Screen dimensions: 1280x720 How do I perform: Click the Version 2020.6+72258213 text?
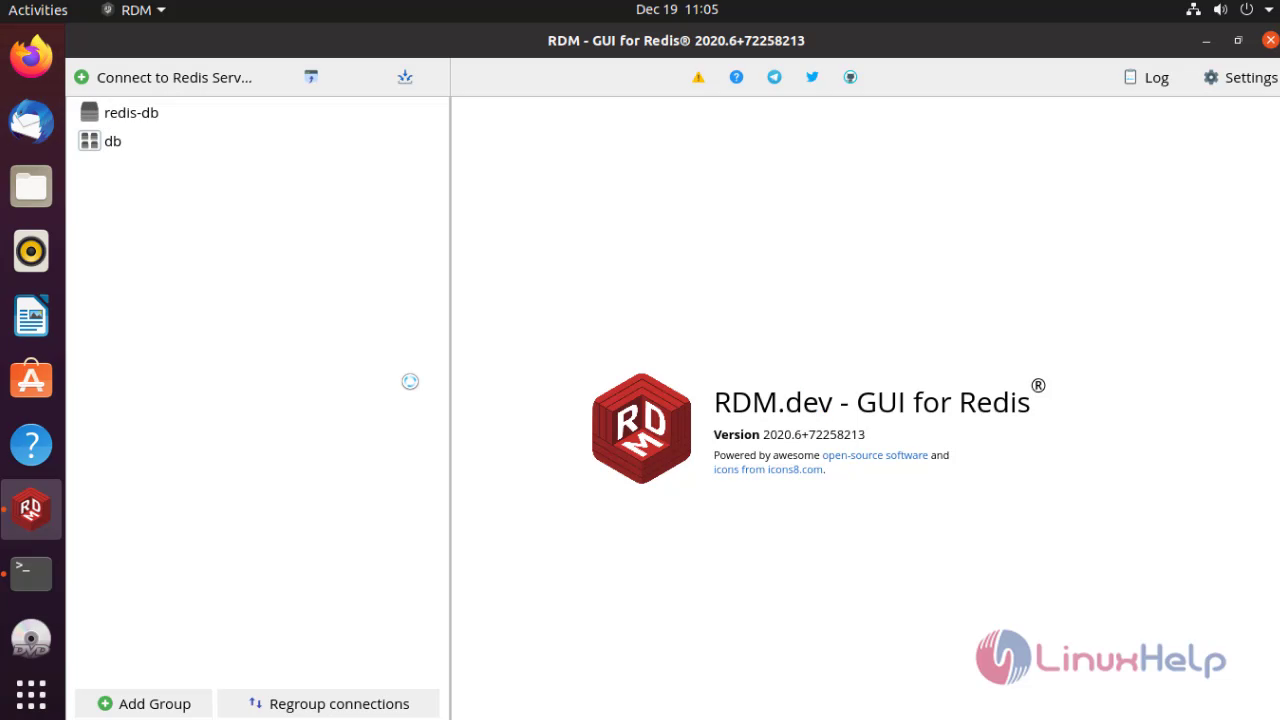(x=789, y=435)
